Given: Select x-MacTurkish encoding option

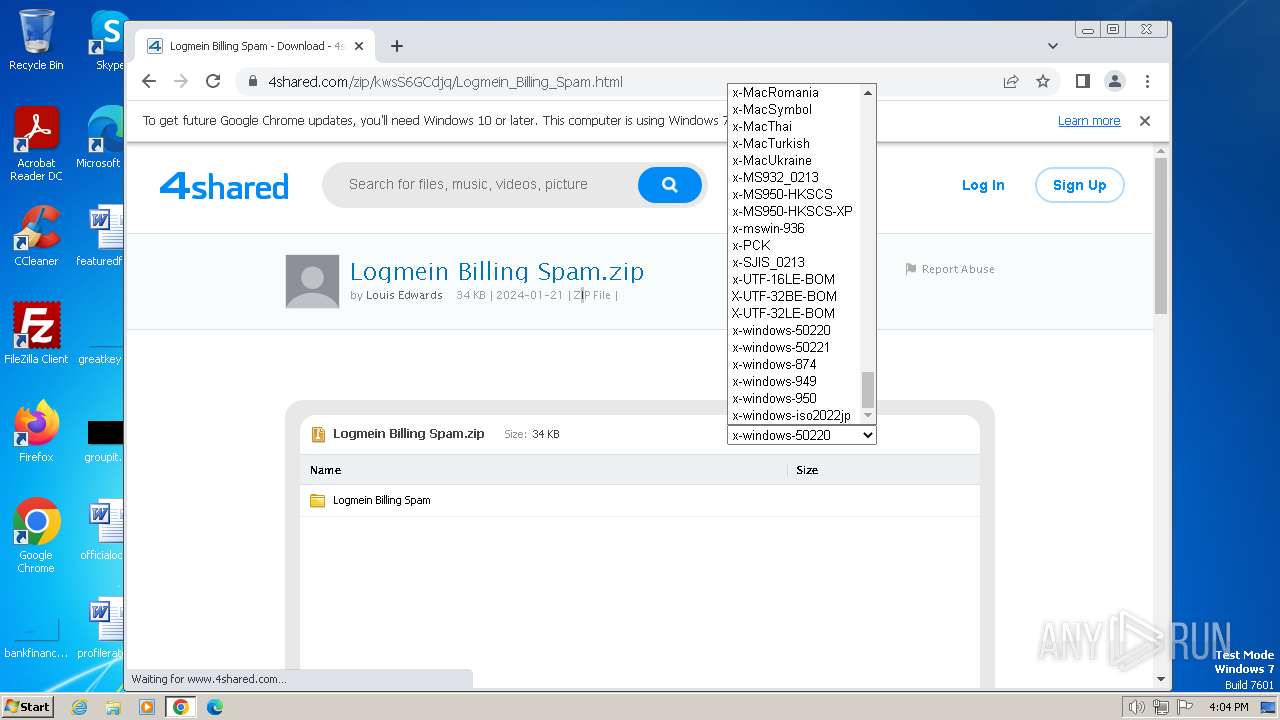Looking at the screenshot, I should pyautogui.click(x=794, y=143).
